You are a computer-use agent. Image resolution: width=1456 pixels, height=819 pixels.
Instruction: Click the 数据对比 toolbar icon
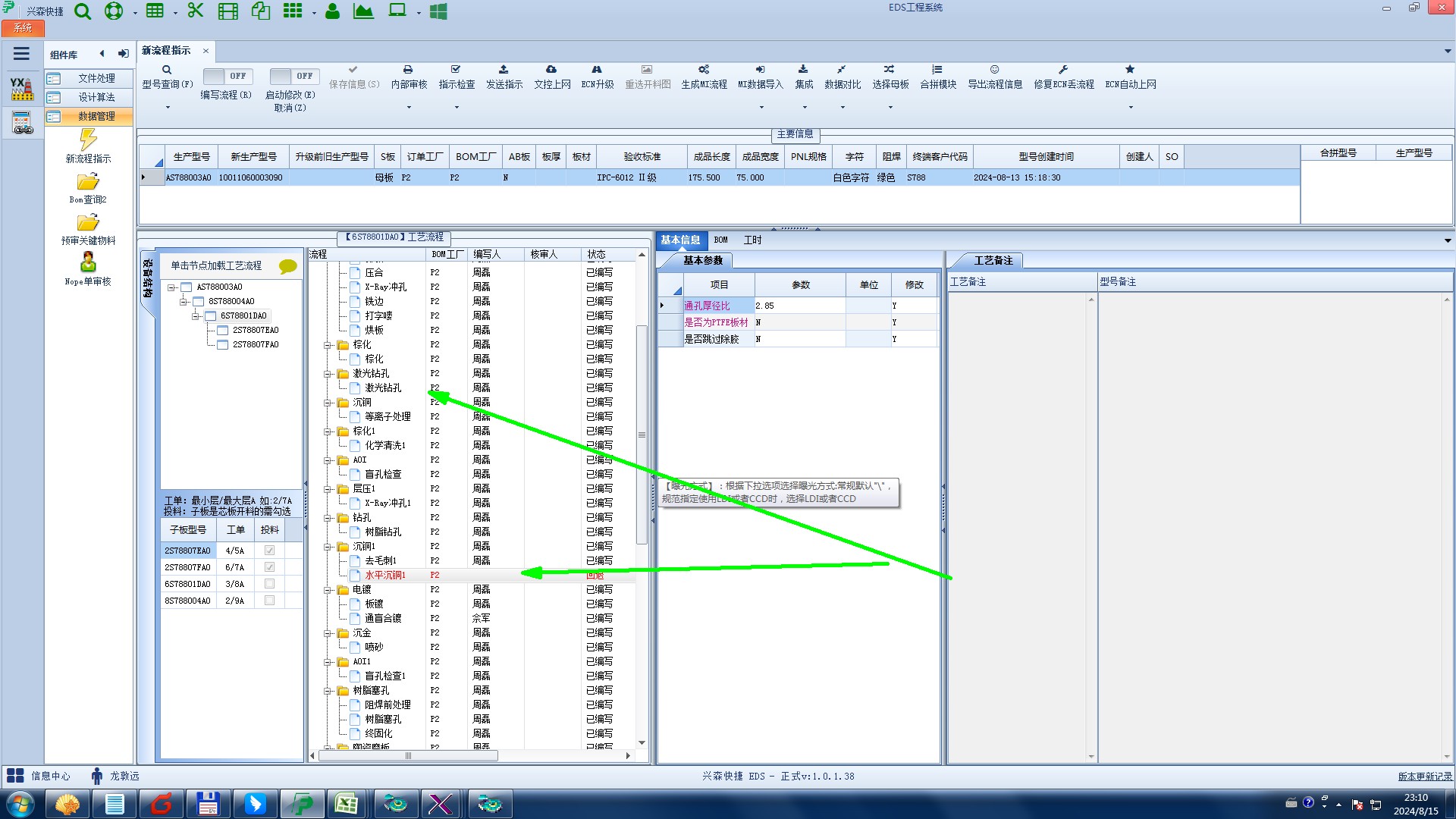tap(842, 70)
